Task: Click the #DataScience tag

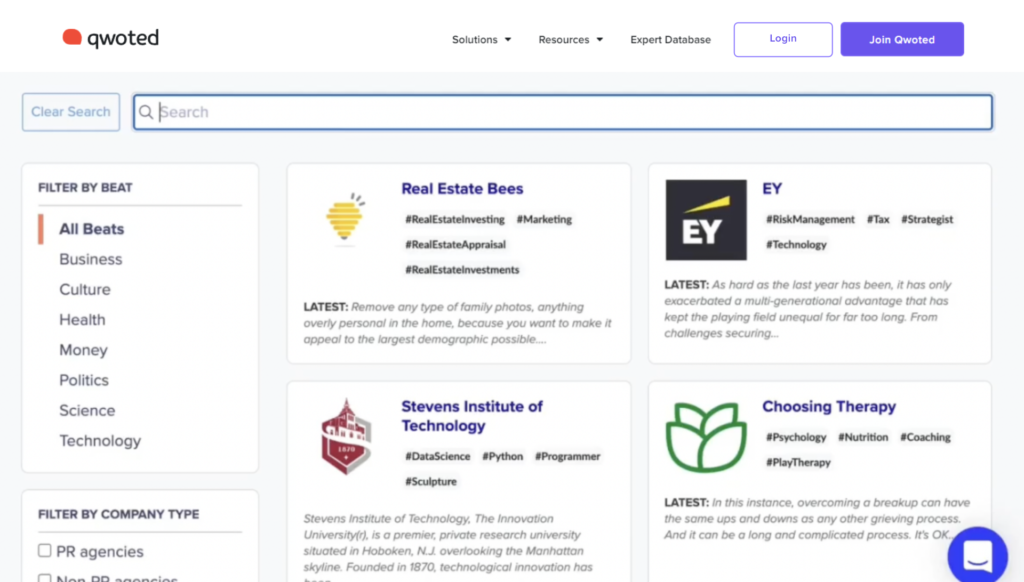Action: click(438, 457)
